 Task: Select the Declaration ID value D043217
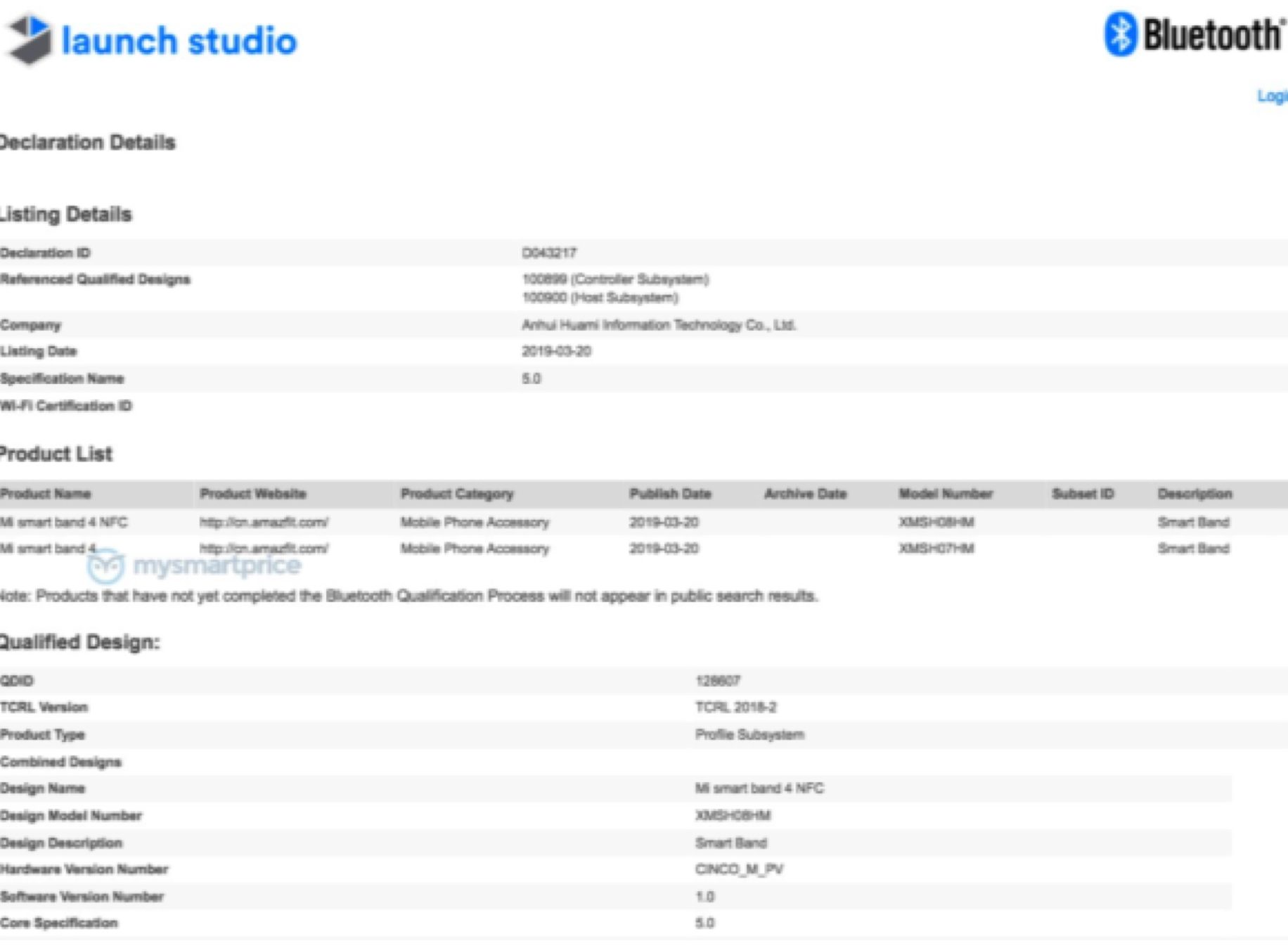point(549,253)
